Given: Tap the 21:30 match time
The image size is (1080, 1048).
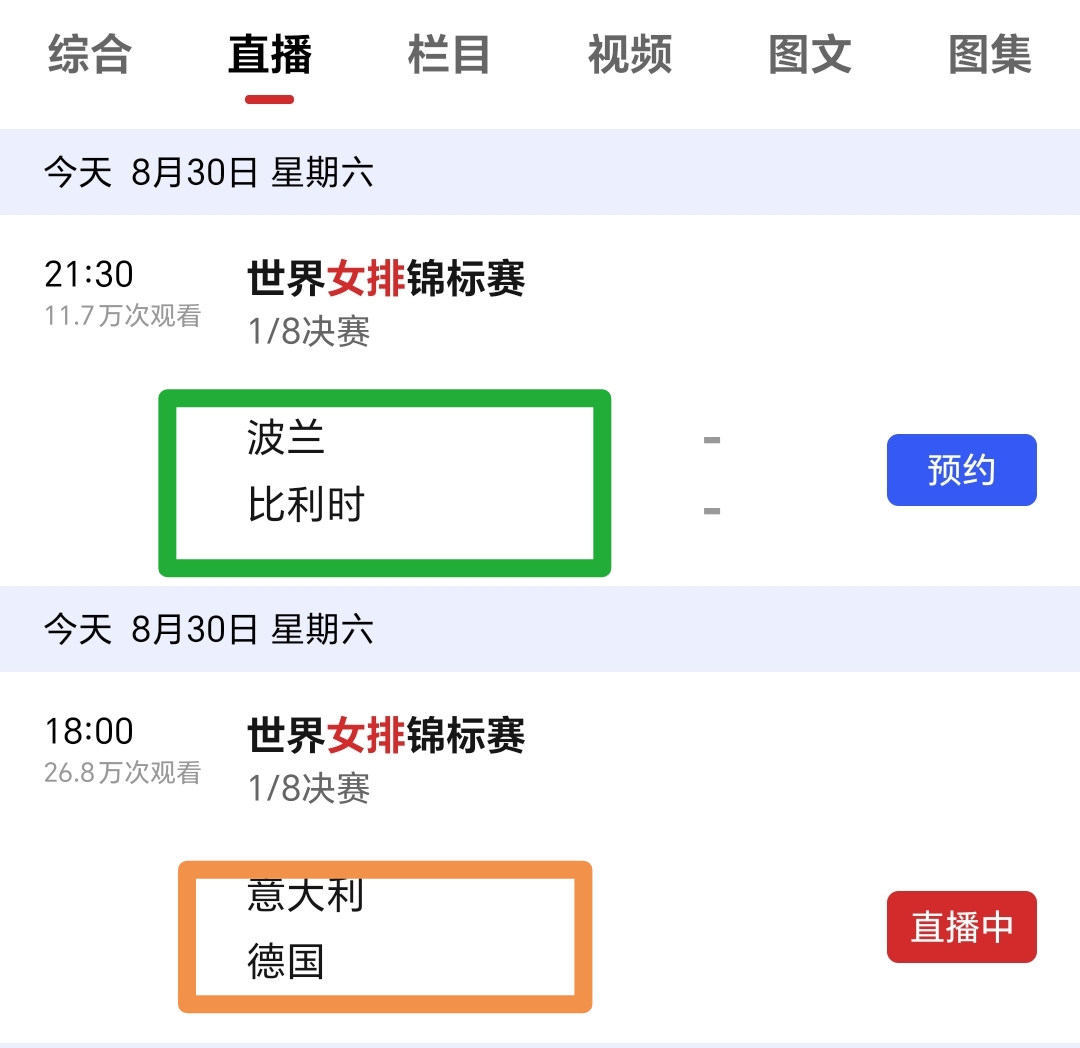Looking at the screenshot, I should click(x=89, y=274).
